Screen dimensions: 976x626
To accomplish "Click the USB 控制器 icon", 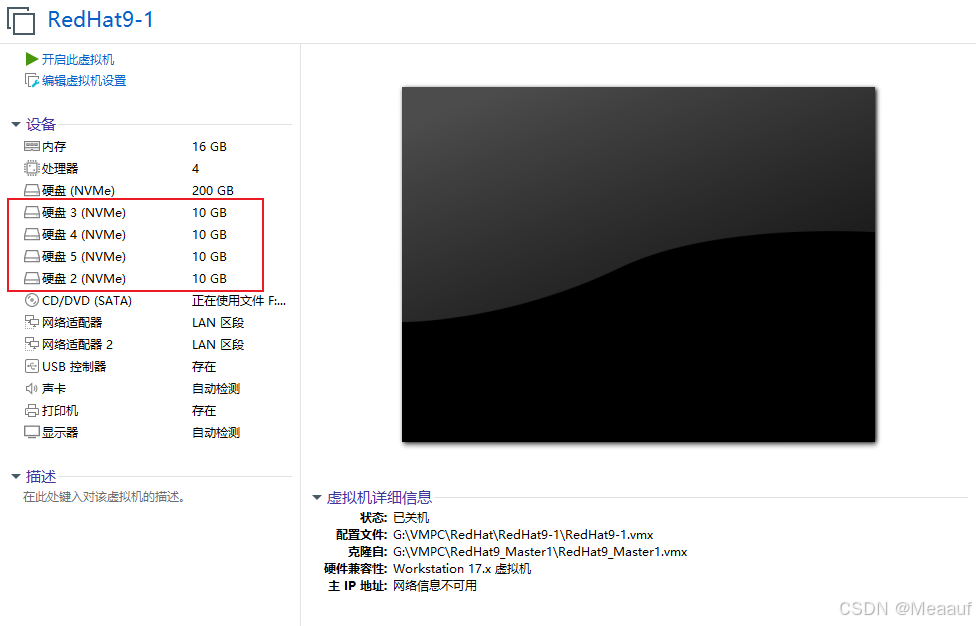I will [32, 367].
